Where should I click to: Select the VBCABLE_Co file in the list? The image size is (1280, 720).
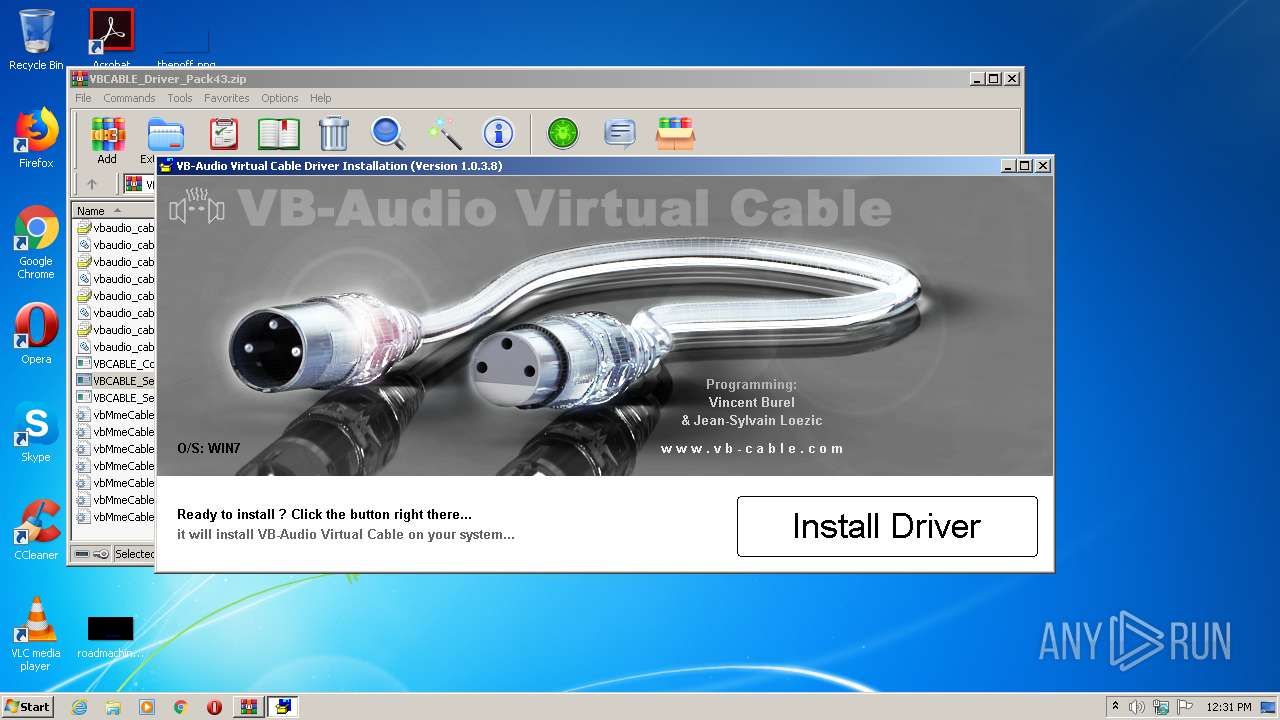point(115,364)
